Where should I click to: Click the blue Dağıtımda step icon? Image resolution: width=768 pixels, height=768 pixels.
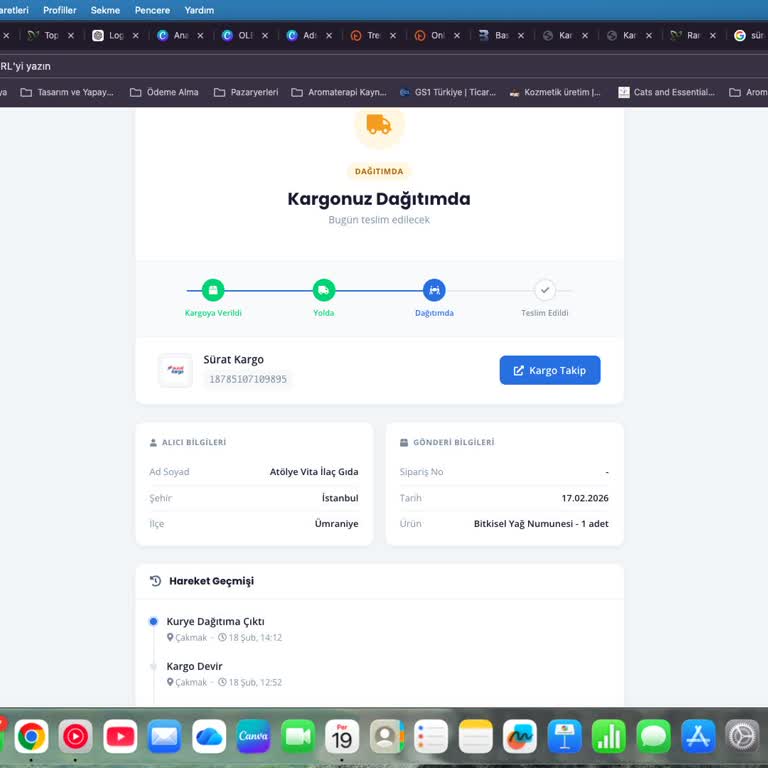tap(434, 290)
